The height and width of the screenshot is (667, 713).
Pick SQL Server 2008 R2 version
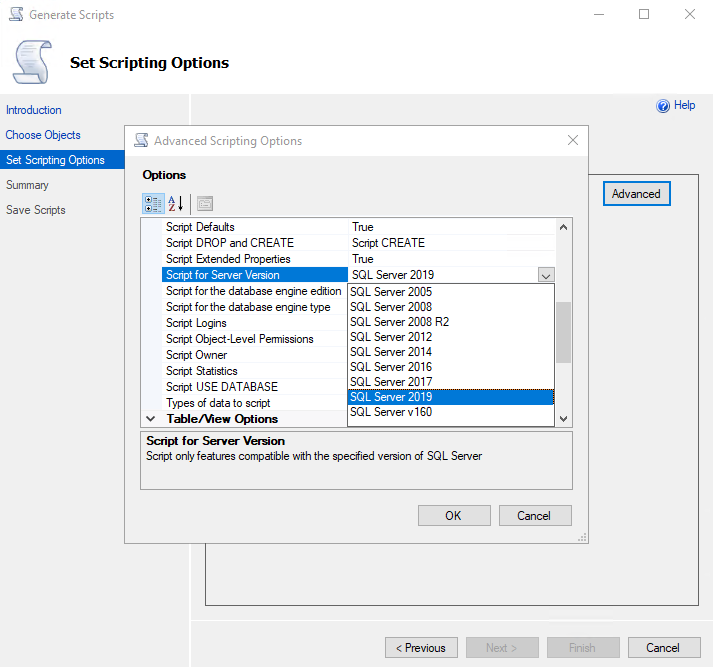pyautogui.click(x=451, y=321)
